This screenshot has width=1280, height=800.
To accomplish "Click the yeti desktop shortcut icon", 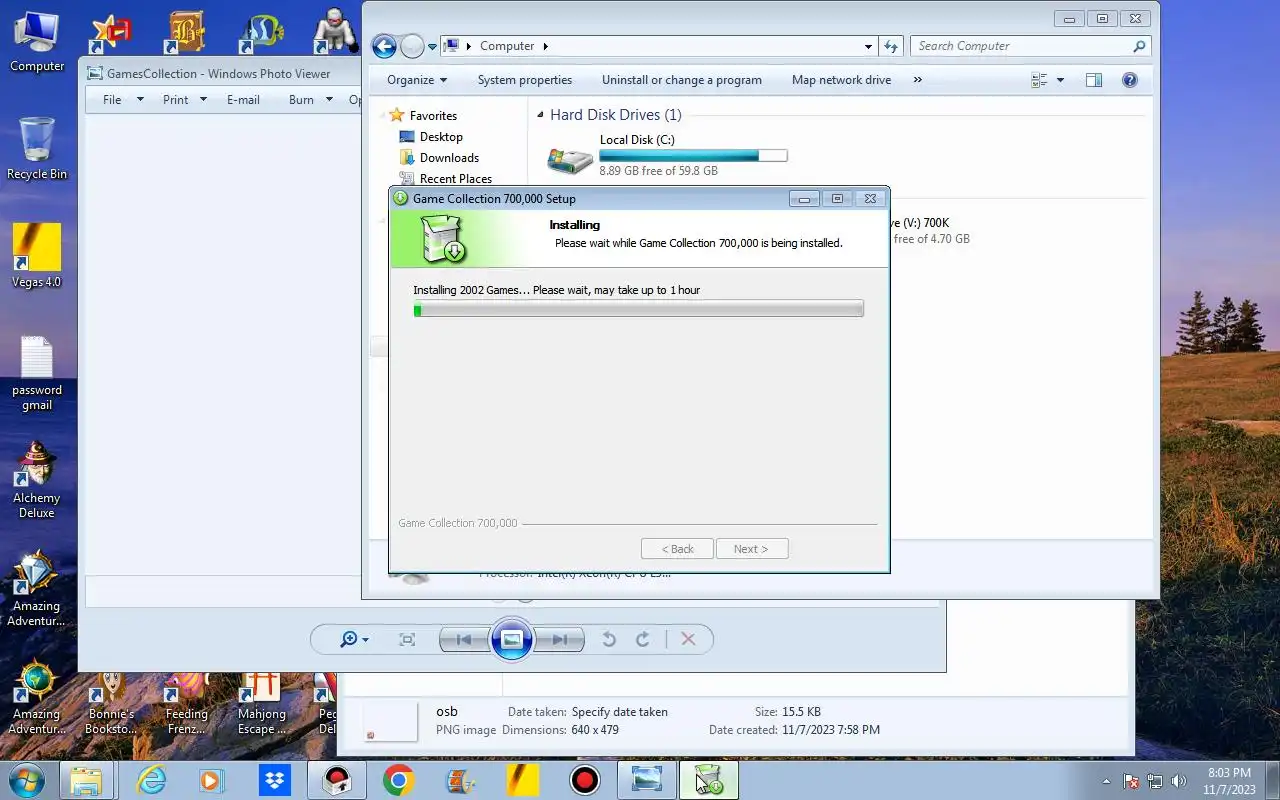I will [x=336, y=30].
